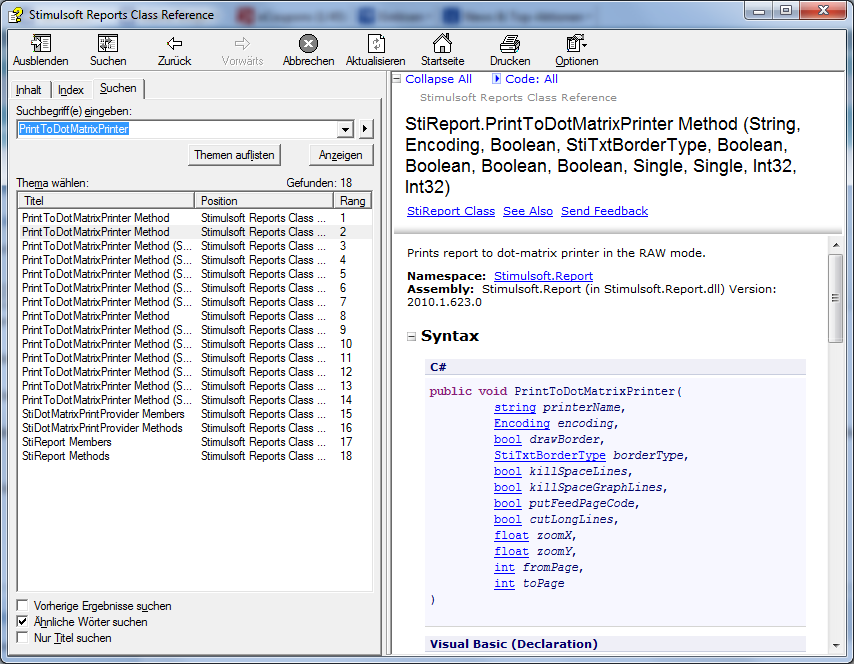Sort results by Position column header
The image size is (854, 664).
coord(264,200)
